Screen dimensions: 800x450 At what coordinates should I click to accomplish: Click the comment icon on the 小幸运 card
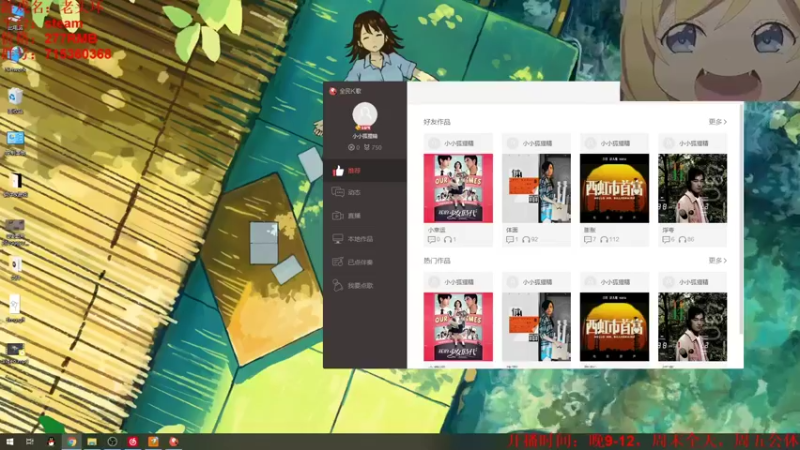pos(432,239)
